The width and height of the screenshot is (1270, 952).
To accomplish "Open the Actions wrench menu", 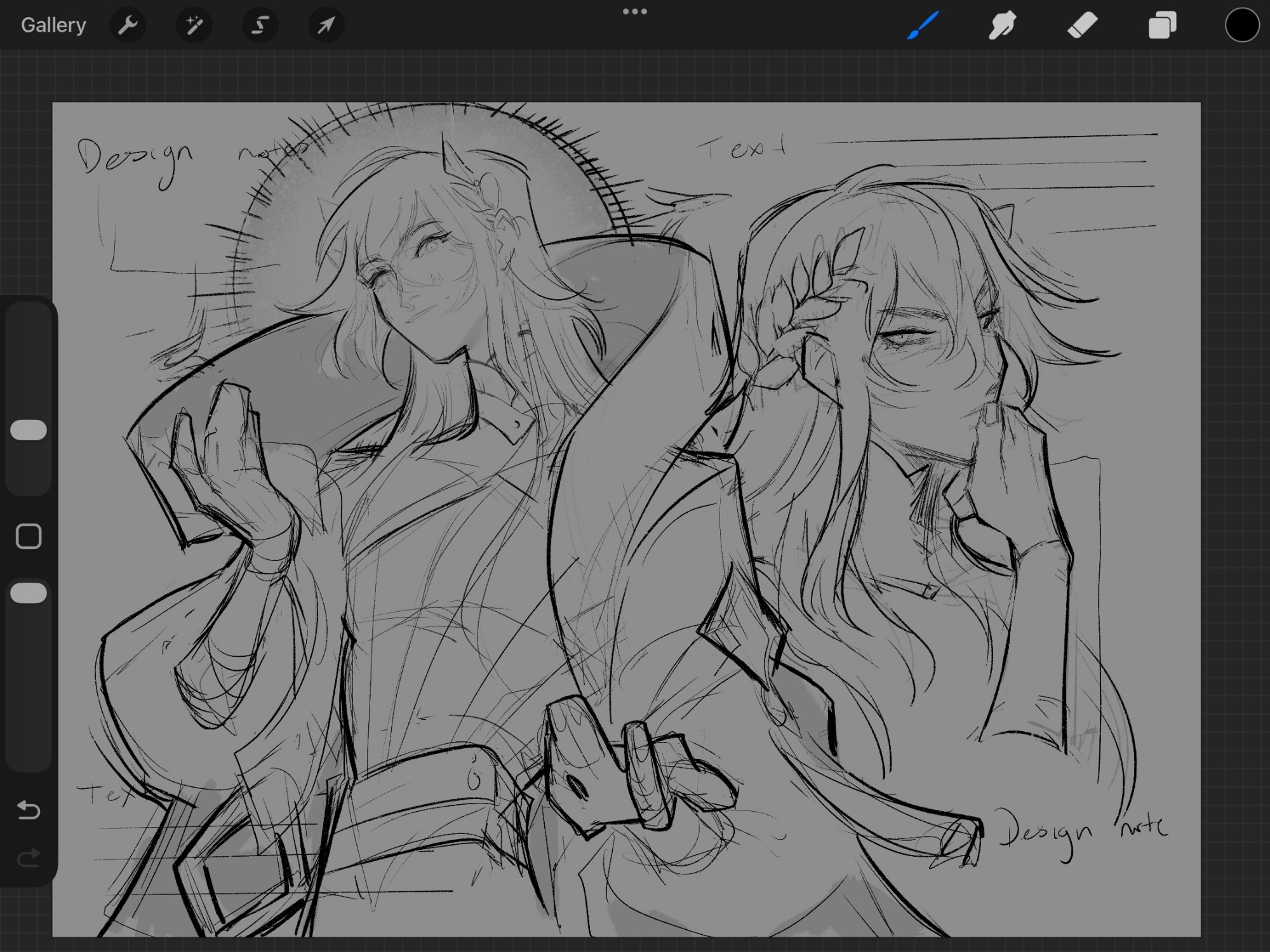I will (128, 25).
